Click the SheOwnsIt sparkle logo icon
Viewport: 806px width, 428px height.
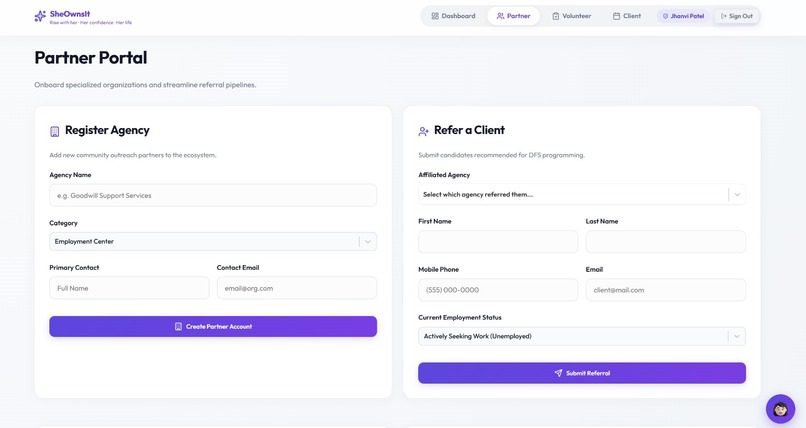point(40,16)
